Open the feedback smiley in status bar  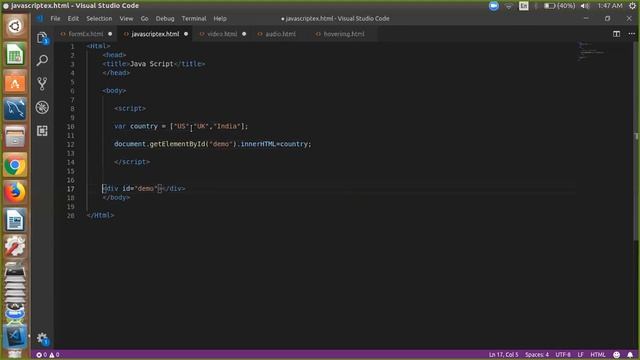[x=616, y=355]
